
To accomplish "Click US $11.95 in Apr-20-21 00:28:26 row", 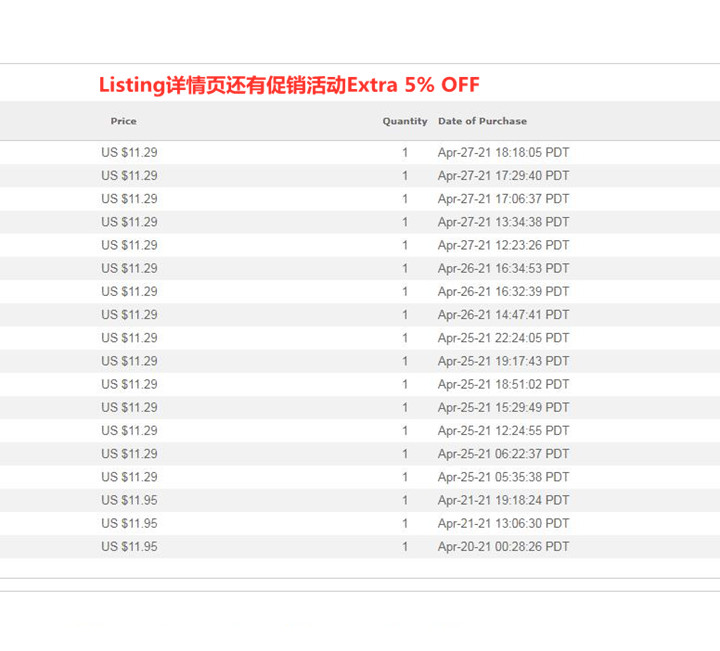I will point(129,547).
